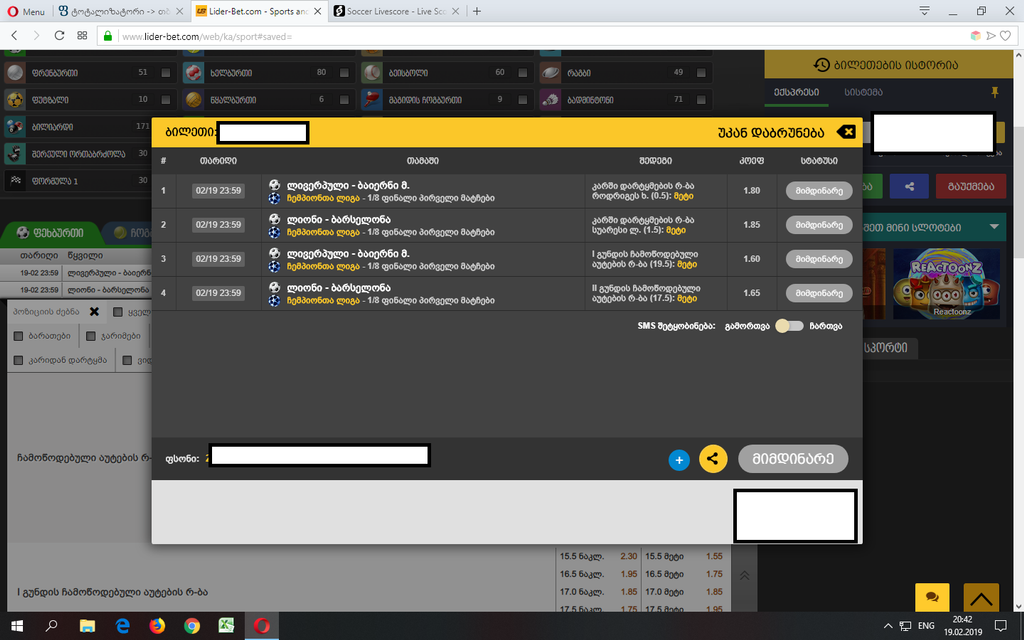Switch to ექსპრესი bet slip tab

tap(796, 92)
